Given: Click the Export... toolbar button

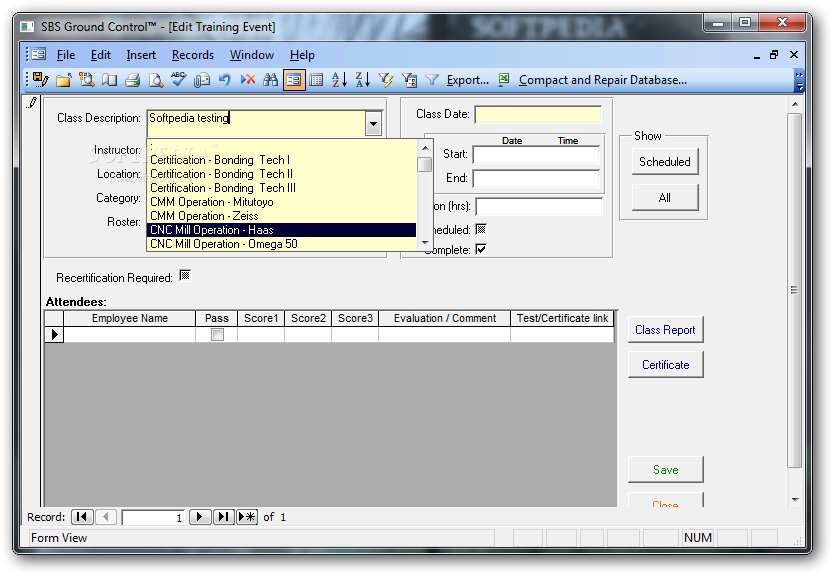Looking at the screenshot, I should [468, 80].
